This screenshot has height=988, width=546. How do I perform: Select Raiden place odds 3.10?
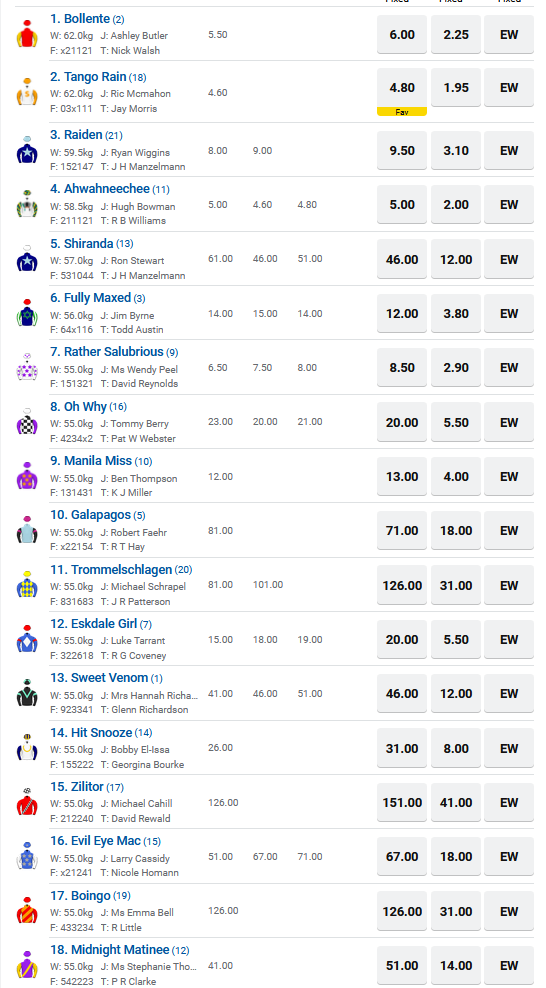tap(456, 151)
